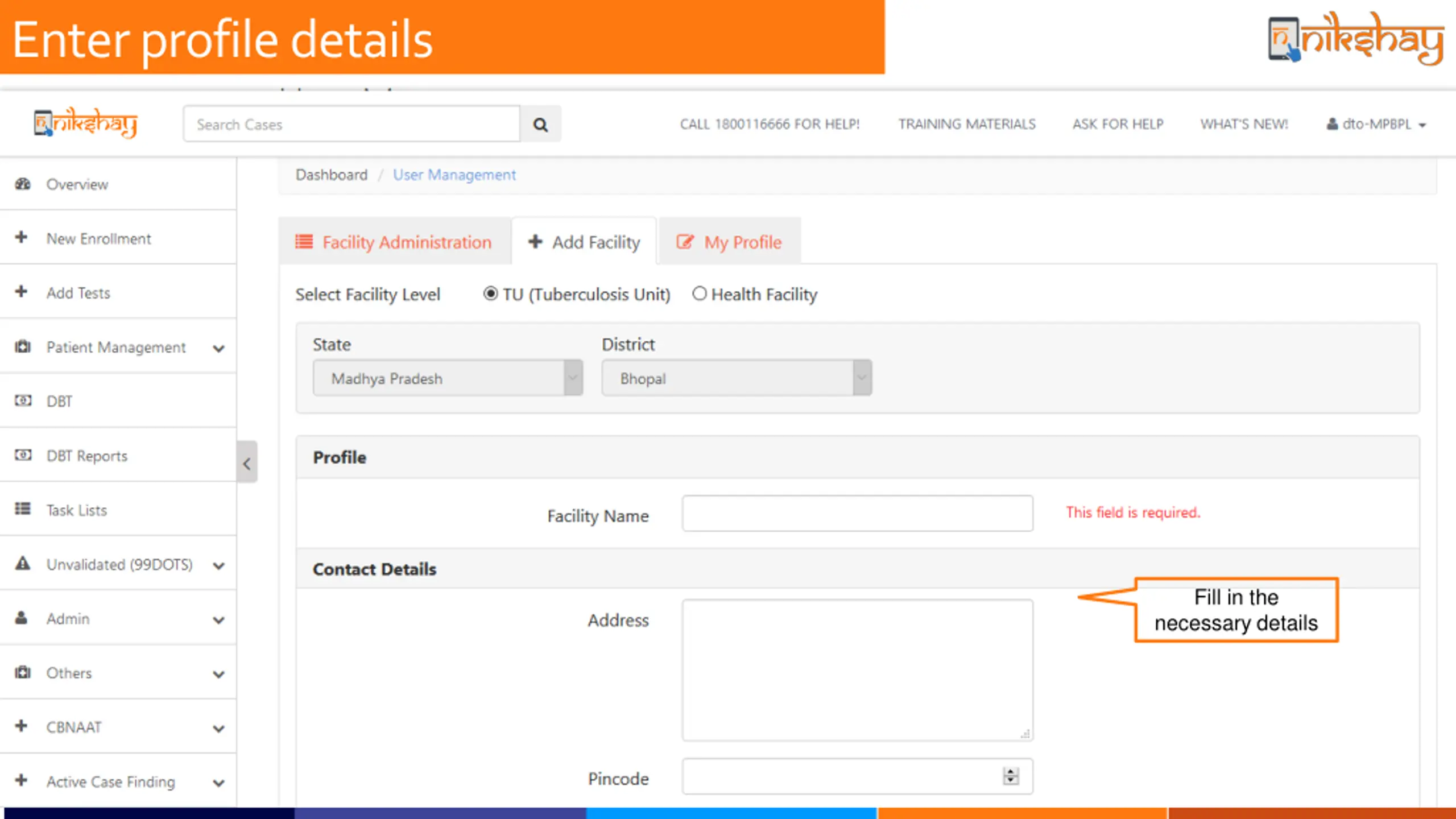Open DBT Reports in the sidebar
Image resolution: width=1456 pixels, height=819 pixels.
118,456
